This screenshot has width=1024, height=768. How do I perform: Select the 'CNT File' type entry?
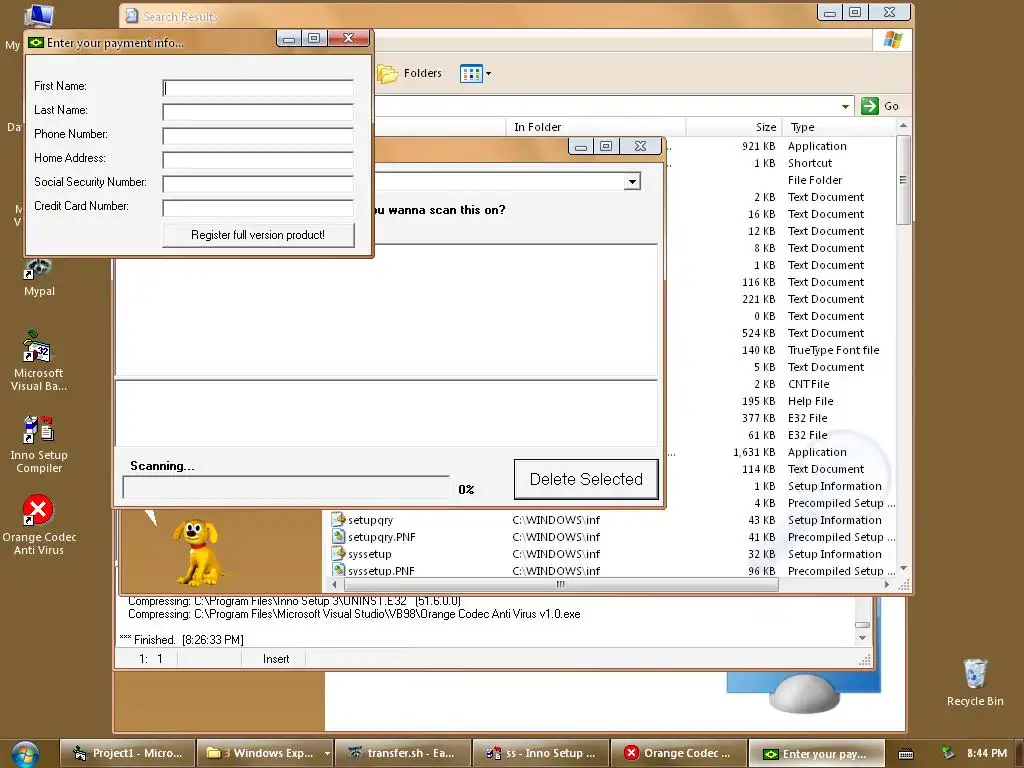tap(808, 384)
